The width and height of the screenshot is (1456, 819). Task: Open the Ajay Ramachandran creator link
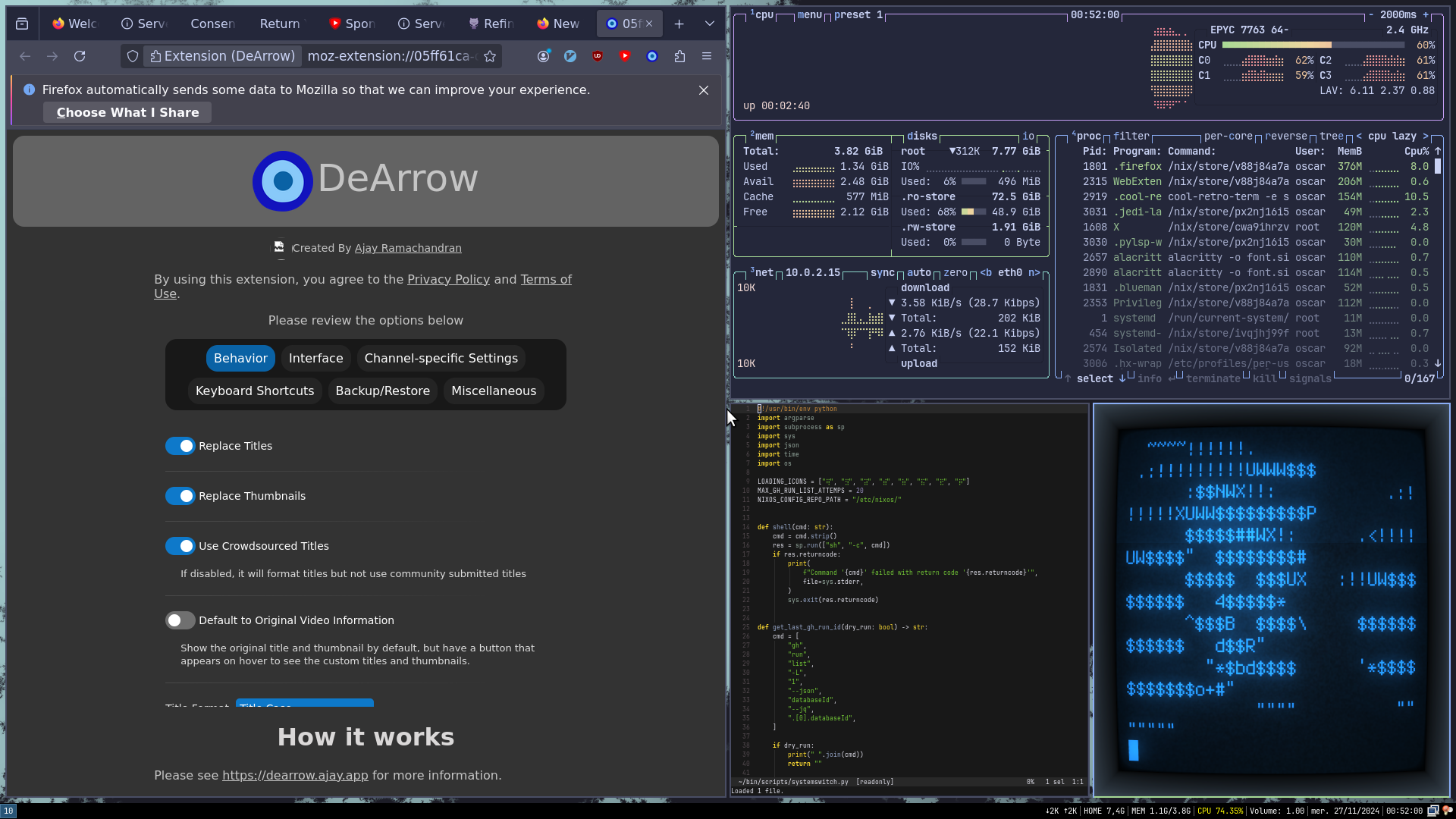click(x=408, y=249)
